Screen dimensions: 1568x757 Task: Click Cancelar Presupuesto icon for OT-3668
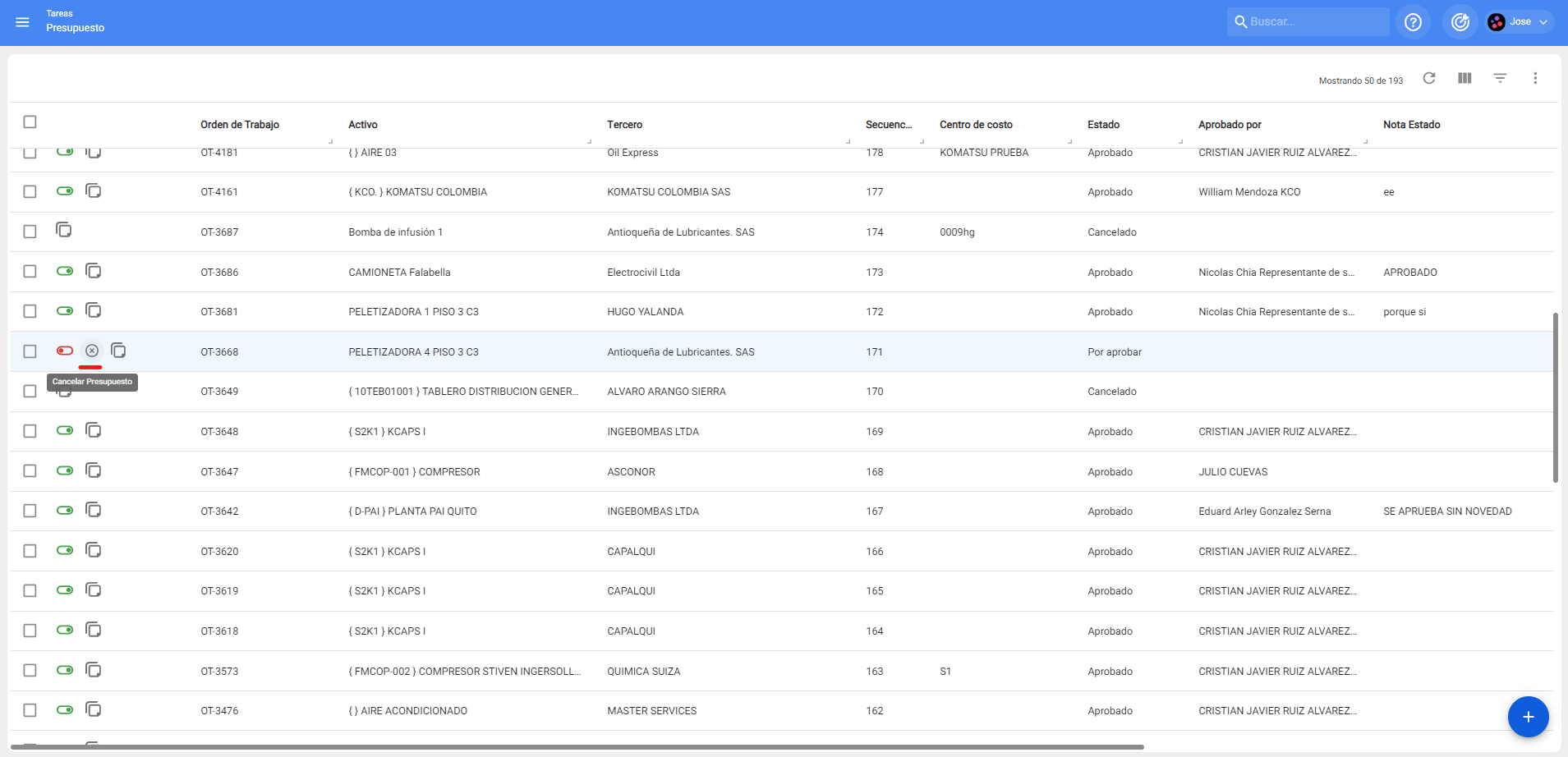coord(92,351)
